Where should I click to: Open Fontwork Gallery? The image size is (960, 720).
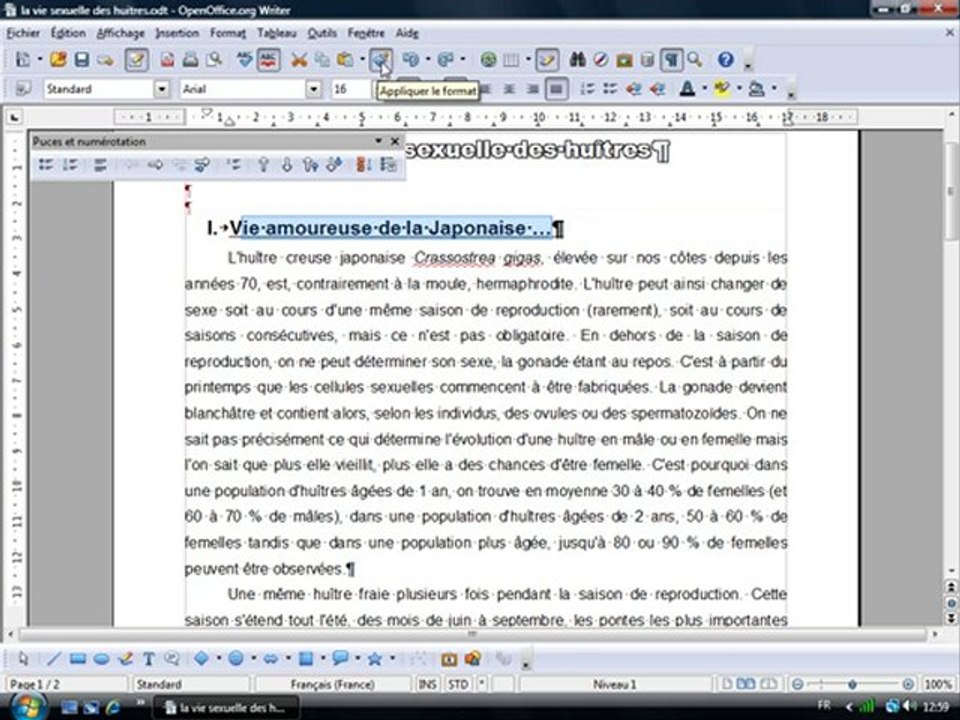[449, 659]
